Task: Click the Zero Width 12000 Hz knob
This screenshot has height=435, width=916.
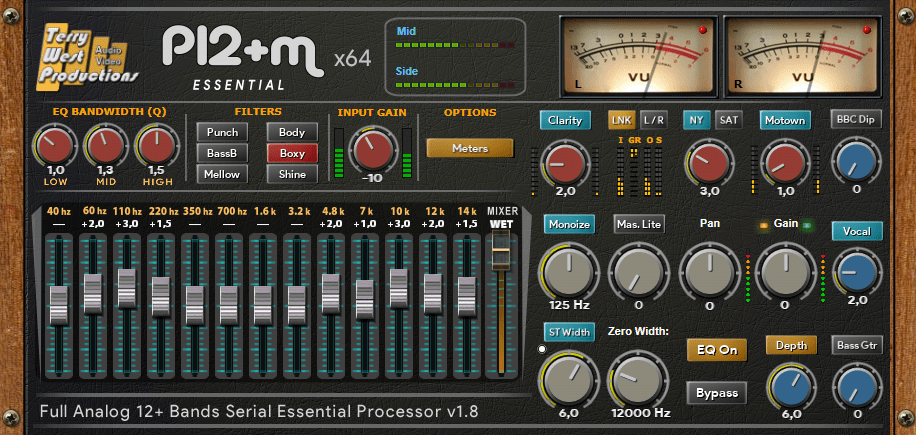Action: pyautogui.click(x=639, y=379)
